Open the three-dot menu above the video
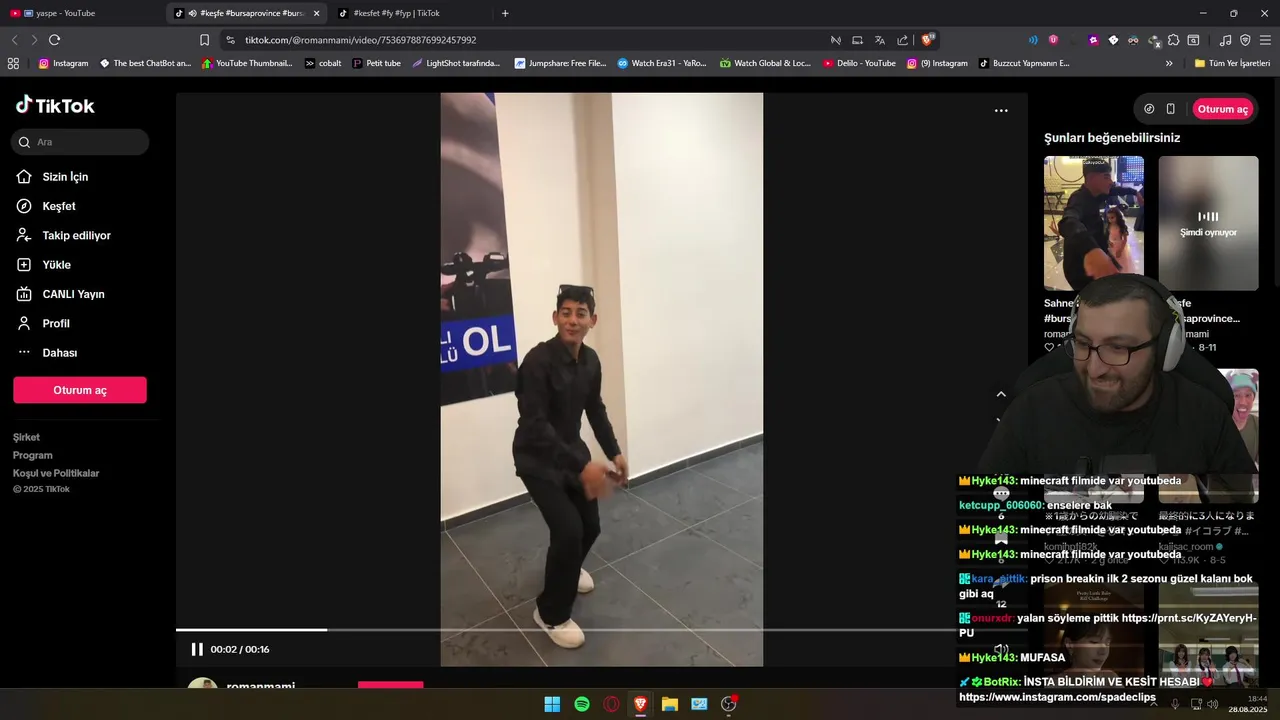Viewport: 1280px width, 720px height. coord(1001,111)
